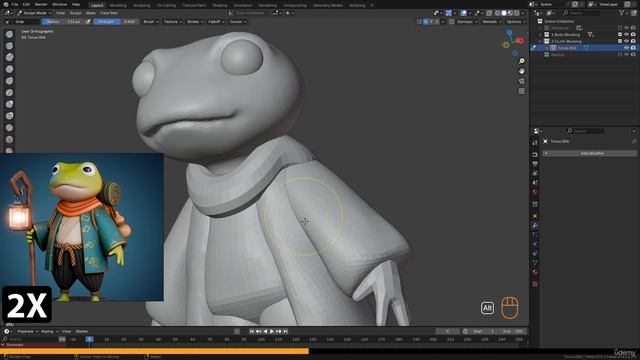Expand the 1.Body Blocking collection
The width and height of the screenshot is (640, 360).
pyautogui.click(x=540, y=35)
